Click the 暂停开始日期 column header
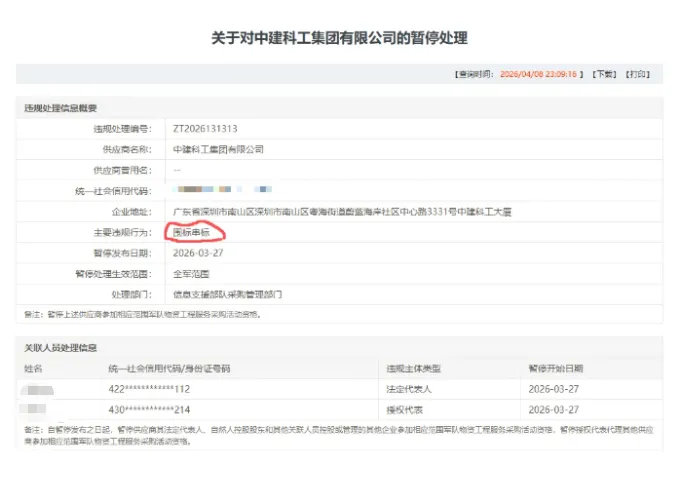Image resolution: width=686 pixels, height=485 pixels. pos(556,369)
